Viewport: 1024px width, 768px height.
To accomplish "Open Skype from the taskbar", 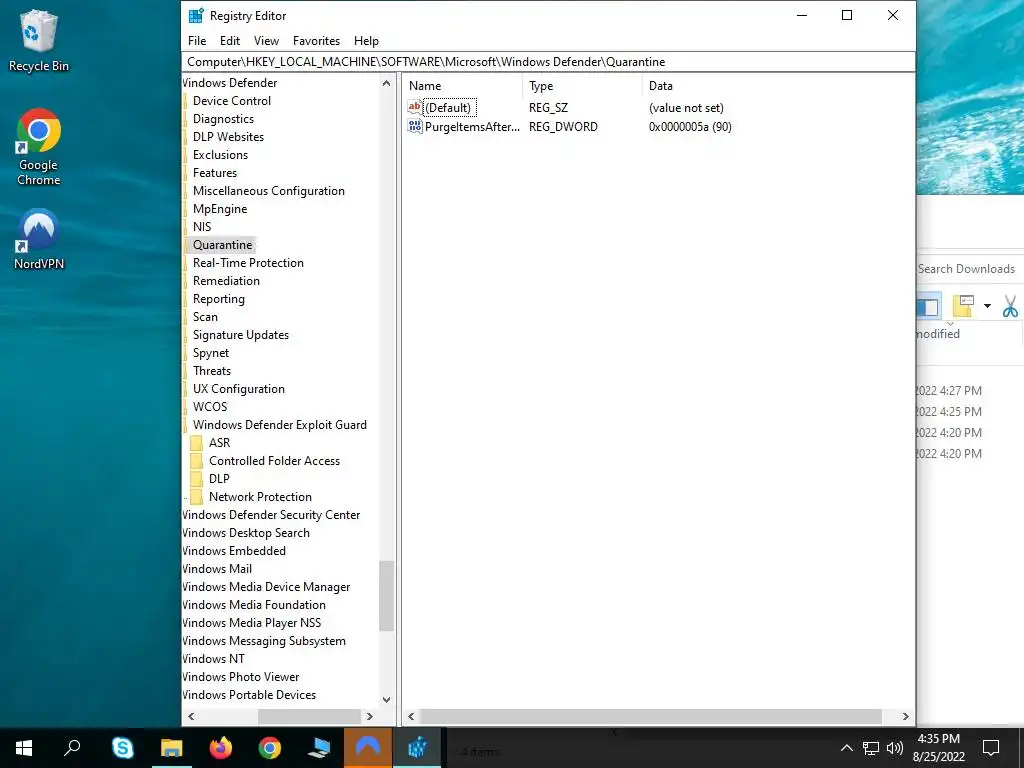I will tap(122, 748).
